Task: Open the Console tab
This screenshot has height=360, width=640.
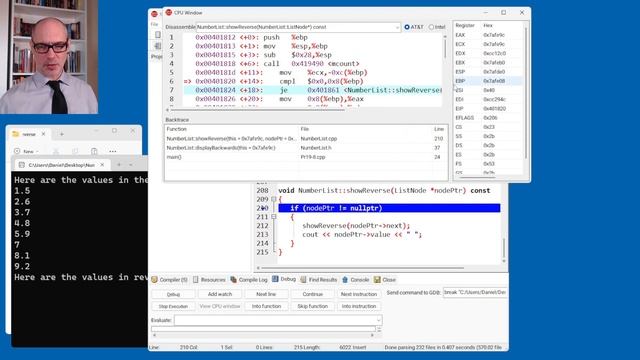Action: [356, 280]
